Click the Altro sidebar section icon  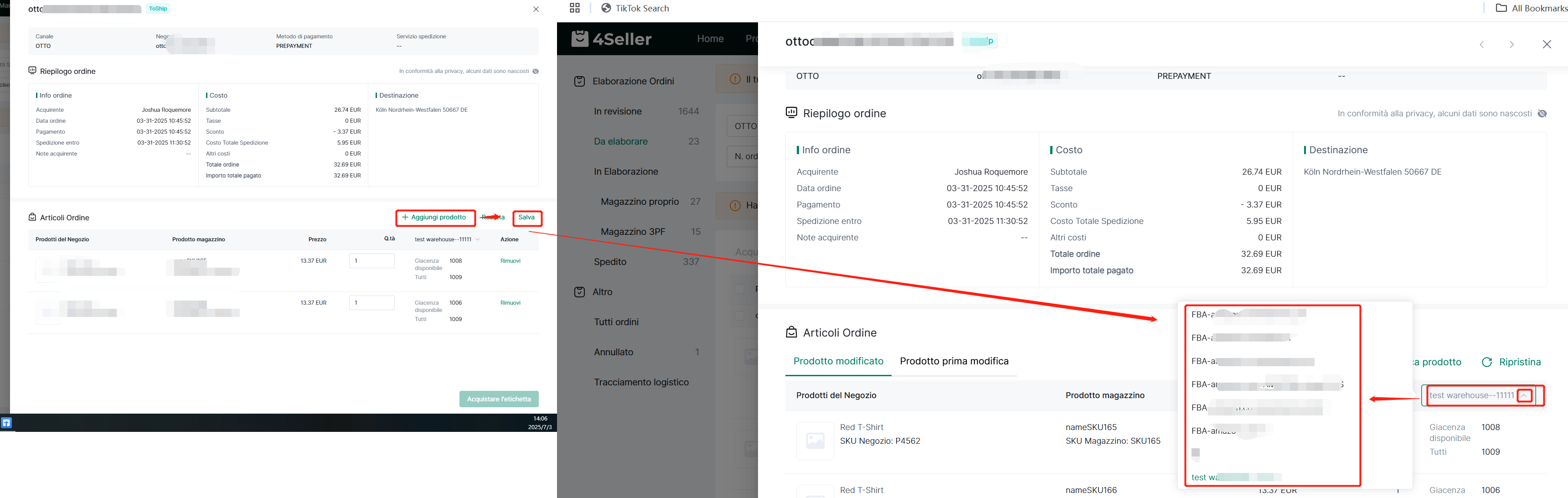pyautogui.click(x=579, y=291)
